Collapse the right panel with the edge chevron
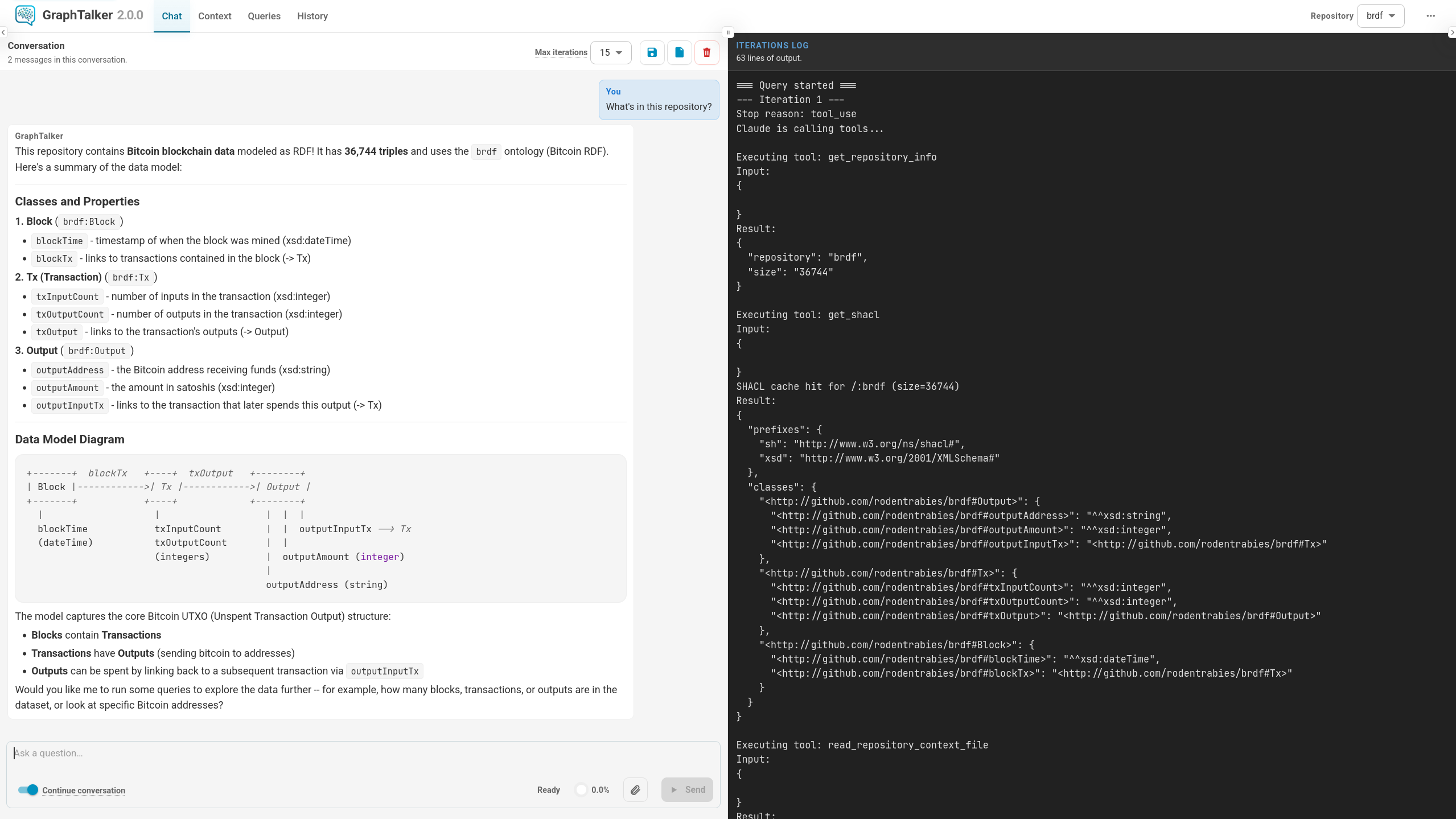The width and height of the screenshot is (1456, 819). (1452, 32)
